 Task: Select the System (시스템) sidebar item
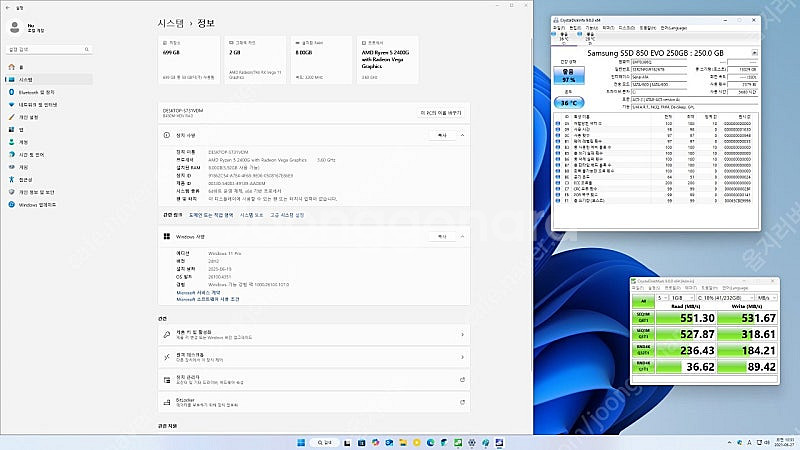click(x=48, y=80)
